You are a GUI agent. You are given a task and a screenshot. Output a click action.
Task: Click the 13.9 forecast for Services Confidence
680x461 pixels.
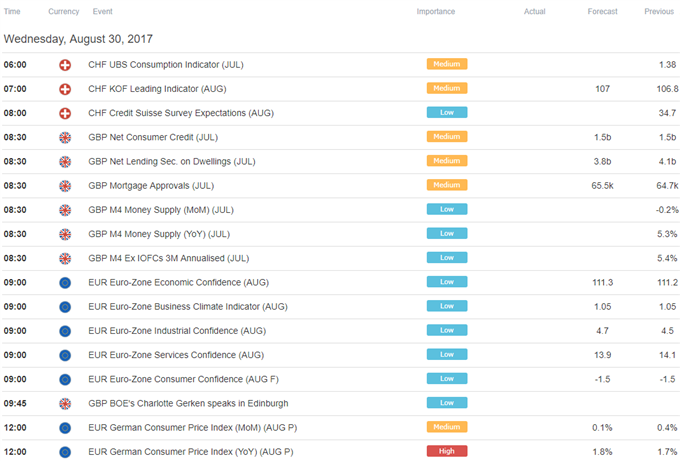(x=602, y=355)
